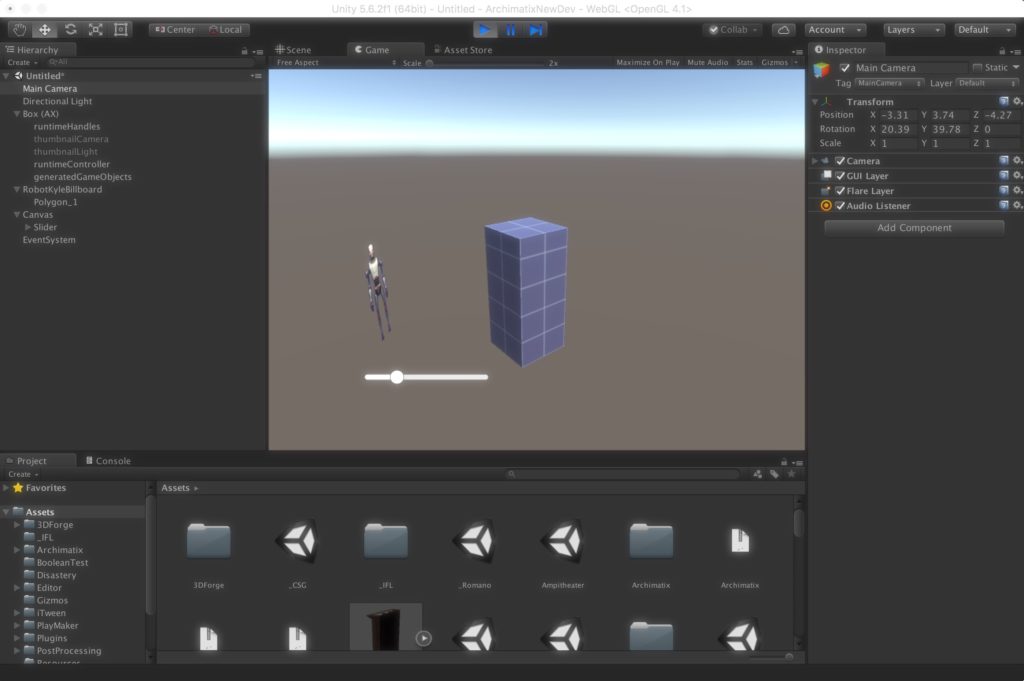Screen dimensions: 1024x681
Task: Toggle the Flare Layer component off
Action: (838, 190)
